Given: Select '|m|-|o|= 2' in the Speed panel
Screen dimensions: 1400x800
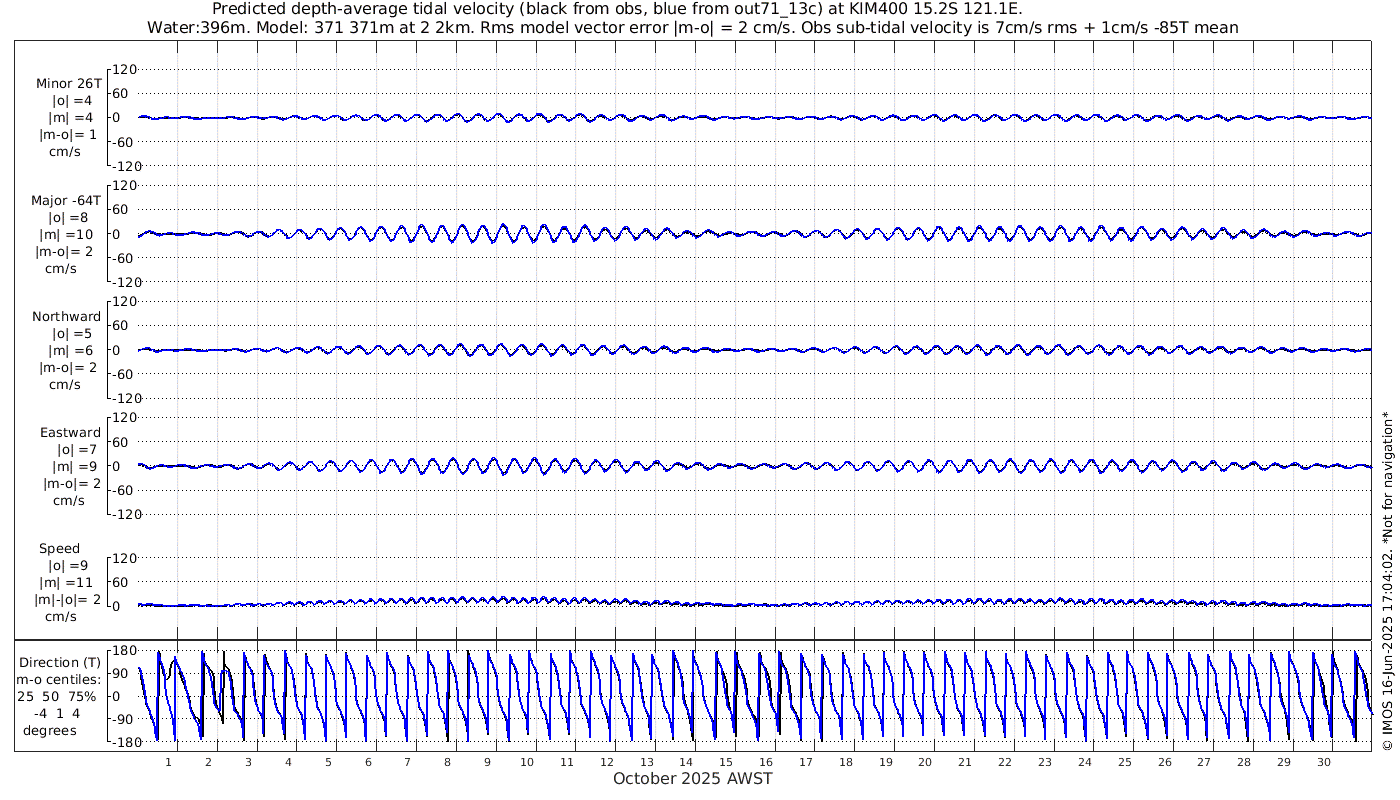Looking at the screenshot, I should (x=68, y=600).
